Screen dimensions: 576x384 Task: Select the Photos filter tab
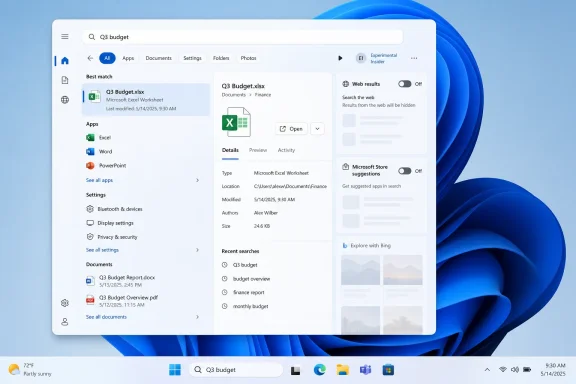coord(248,58)
